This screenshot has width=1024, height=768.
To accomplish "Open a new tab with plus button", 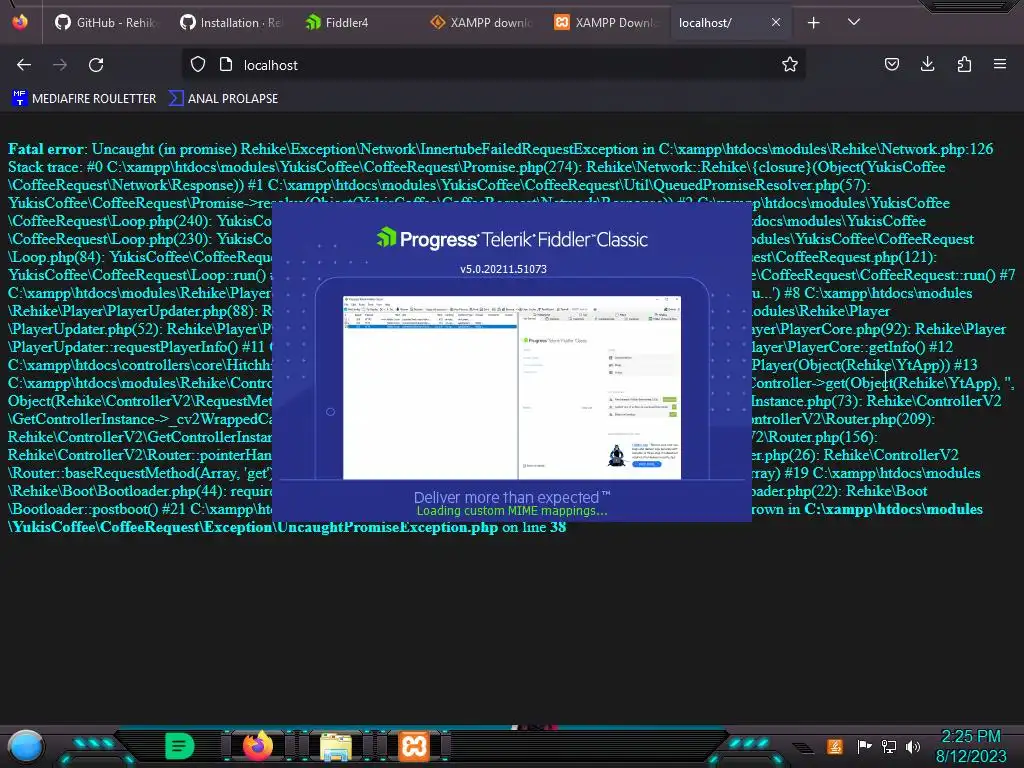I will coord(814,23).
